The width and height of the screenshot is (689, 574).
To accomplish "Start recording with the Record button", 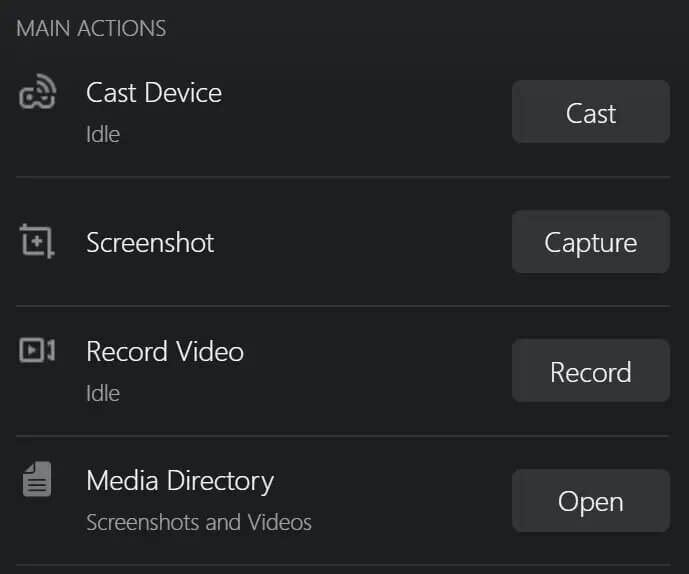I will coord(590,372).
